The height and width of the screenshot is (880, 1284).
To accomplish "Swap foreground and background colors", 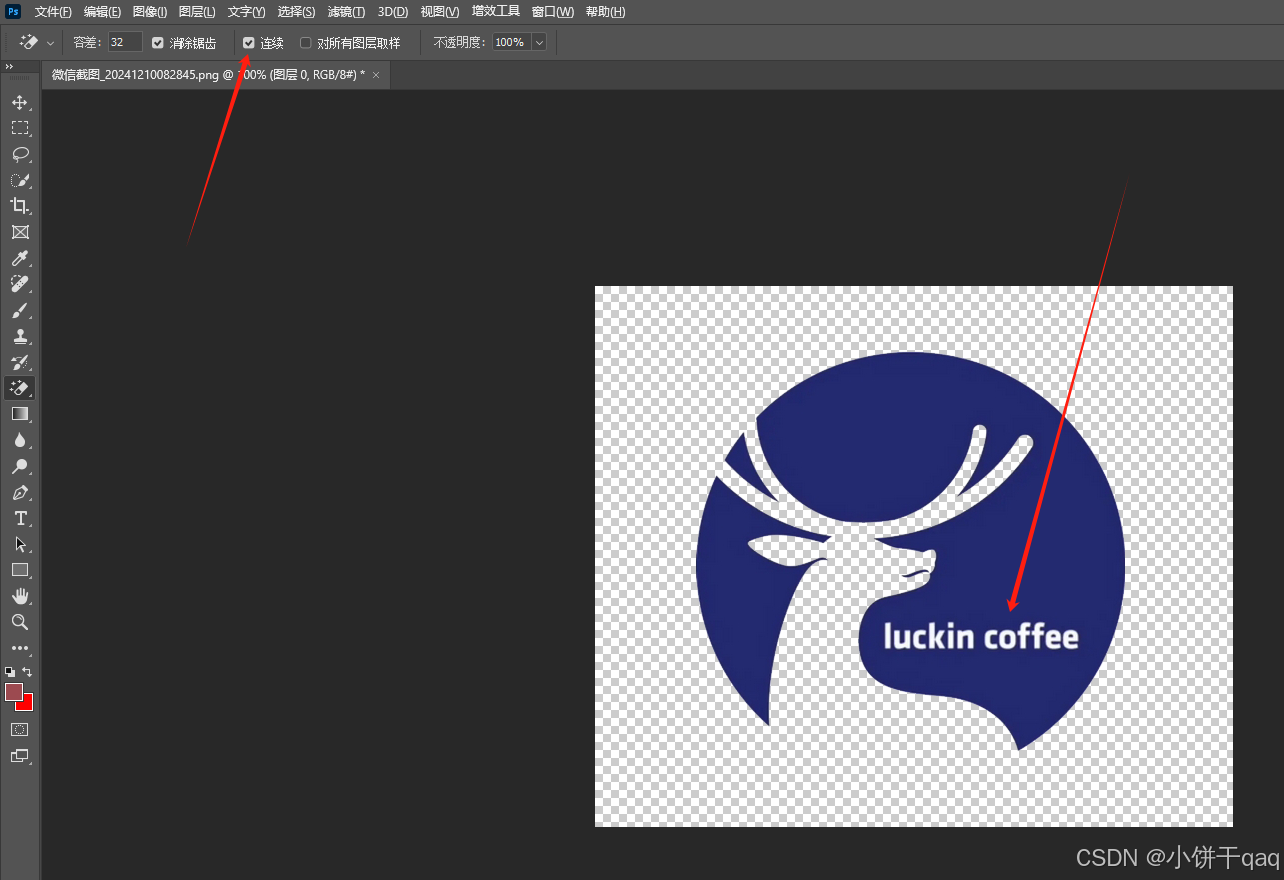I will tap(28, 672).
